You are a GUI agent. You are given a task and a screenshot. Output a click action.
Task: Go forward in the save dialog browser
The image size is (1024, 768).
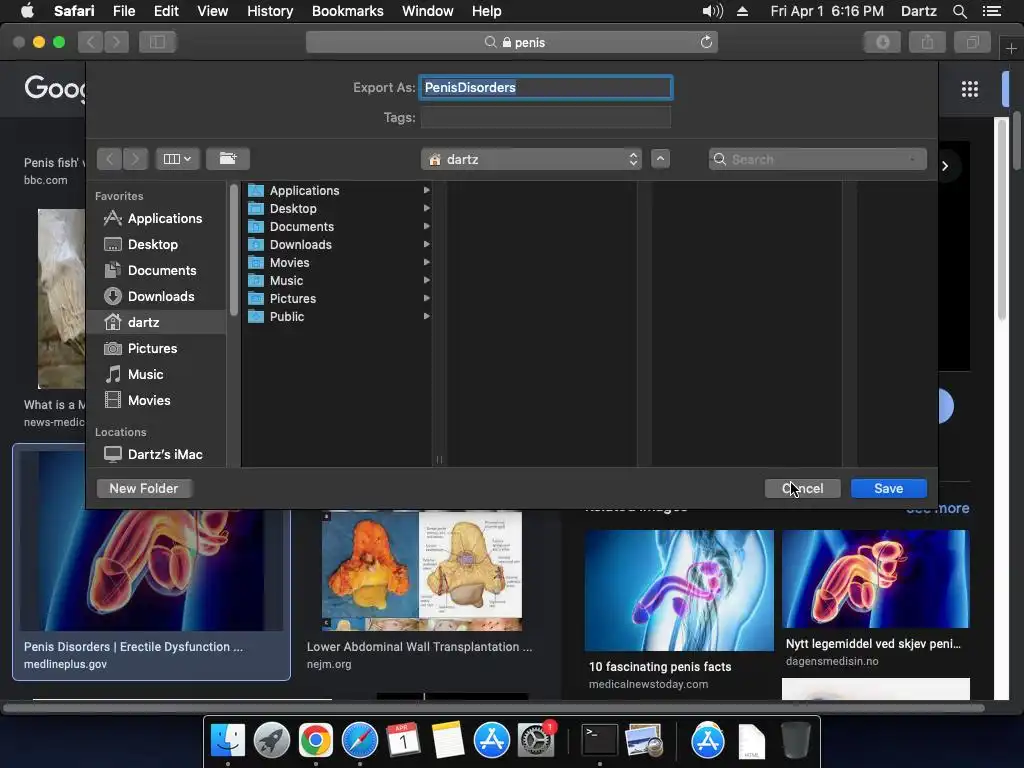pos(135,159)
